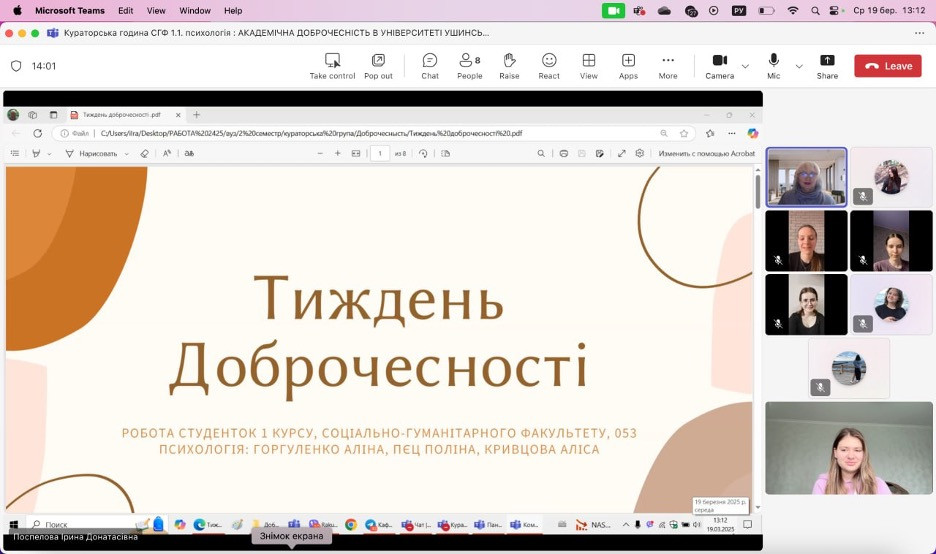The image size is (936, 554).
Task: Leave the meeting with Leave button
Action: 888,66
